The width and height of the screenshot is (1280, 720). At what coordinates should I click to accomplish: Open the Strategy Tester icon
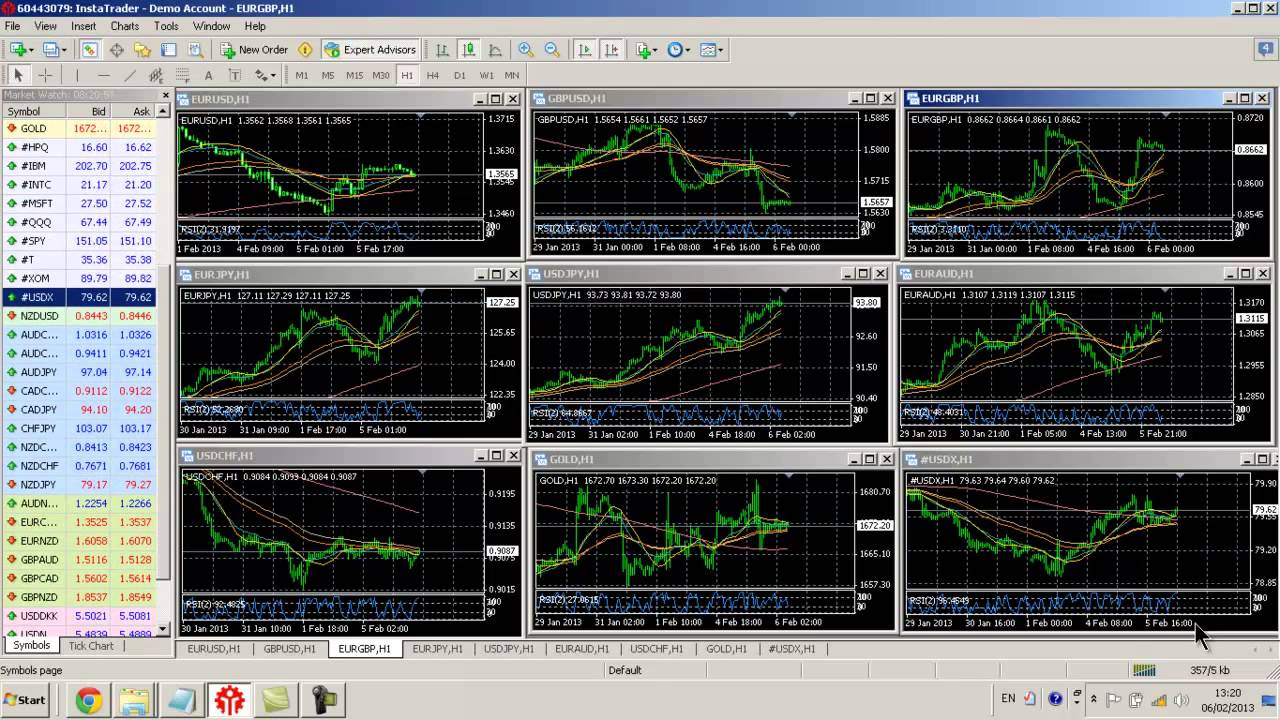click(194, 49)
